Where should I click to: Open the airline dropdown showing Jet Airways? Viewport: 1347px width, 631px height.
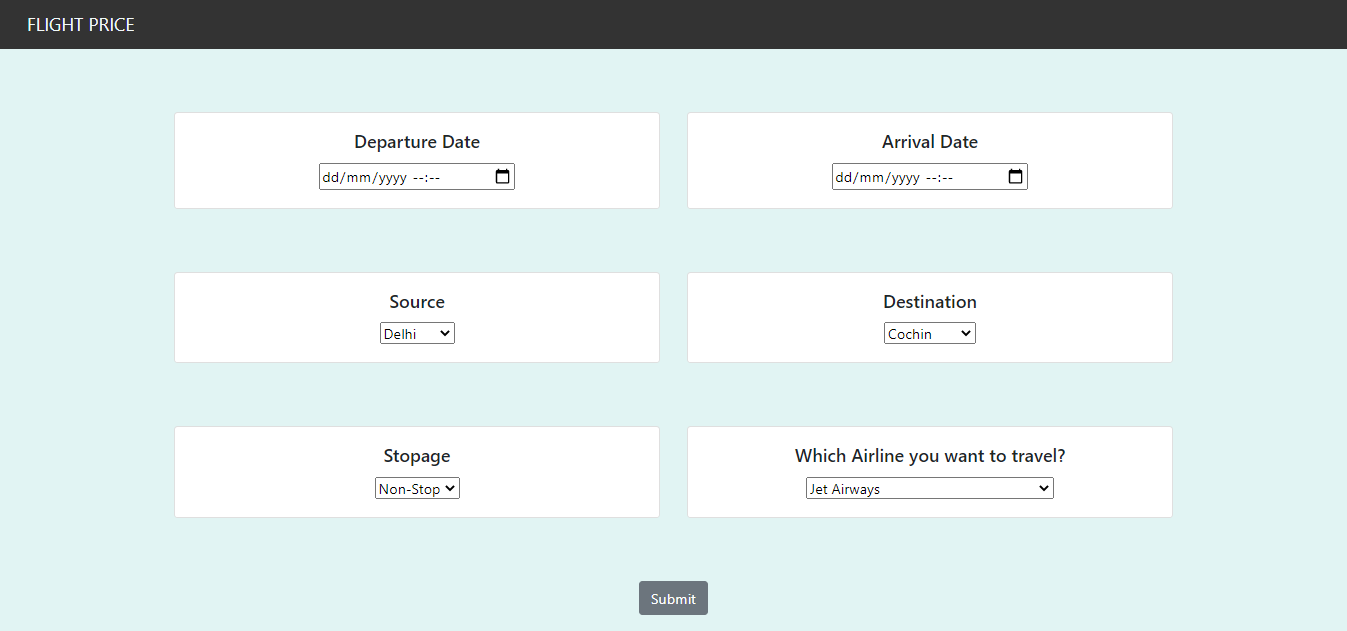tap(930, 488)
